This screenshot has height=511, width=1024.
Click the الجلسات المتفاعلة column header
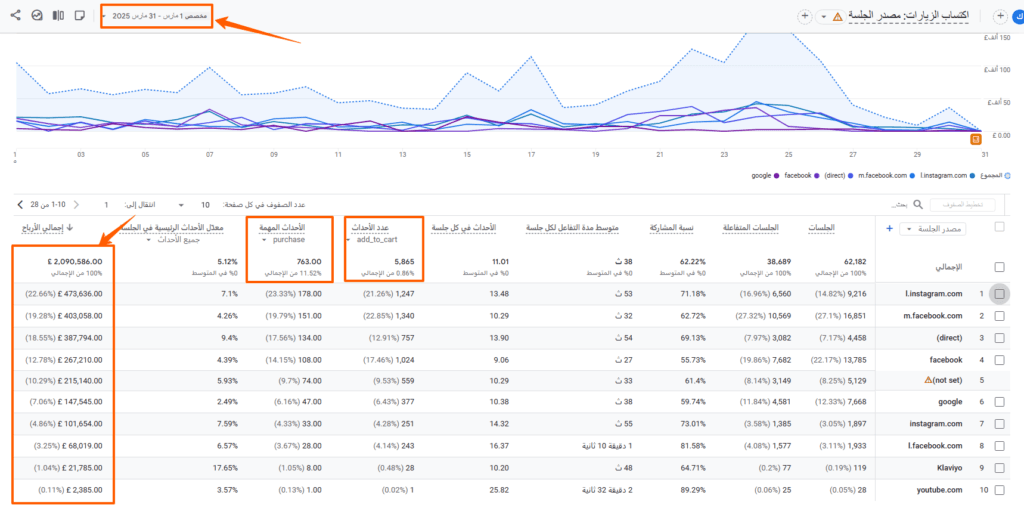(751, 228)
